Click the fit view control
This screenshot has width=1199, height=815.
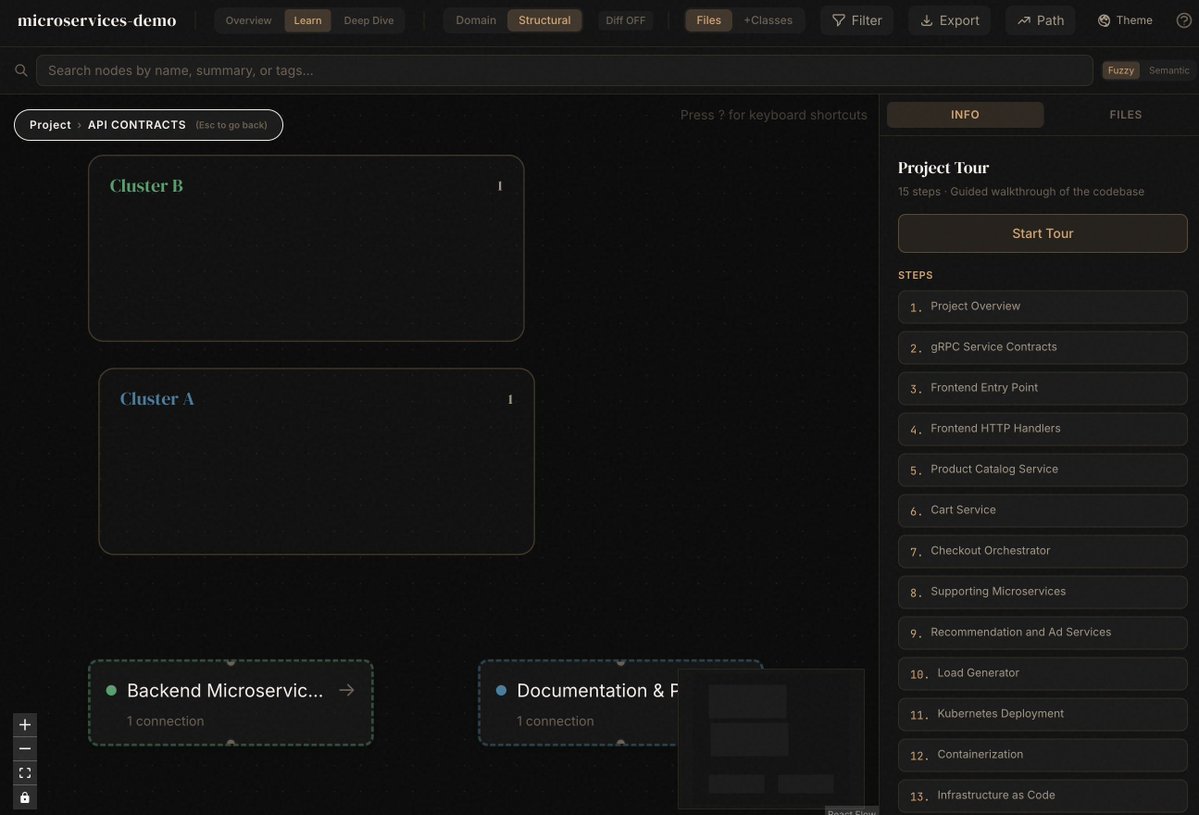coord(24,773)
